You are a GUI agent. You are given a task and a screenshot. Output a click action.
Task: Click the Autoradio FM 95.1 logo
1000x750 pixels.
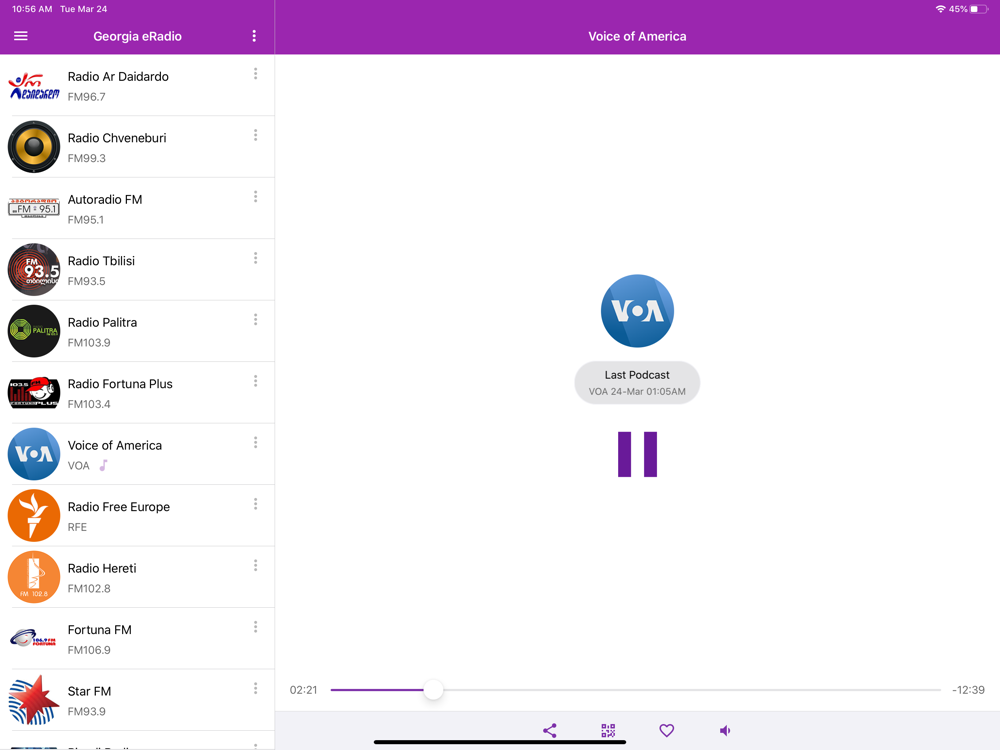point(34,208)
